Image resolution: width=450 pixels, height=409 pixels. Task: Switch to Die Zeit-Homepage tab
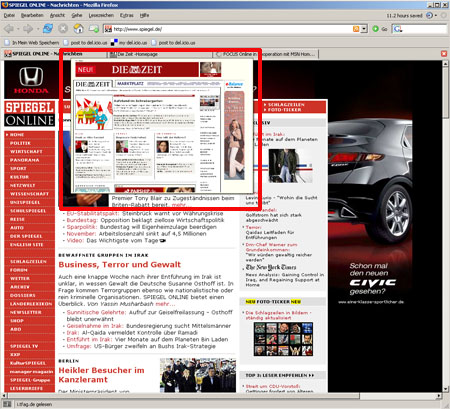pos(160,54)
